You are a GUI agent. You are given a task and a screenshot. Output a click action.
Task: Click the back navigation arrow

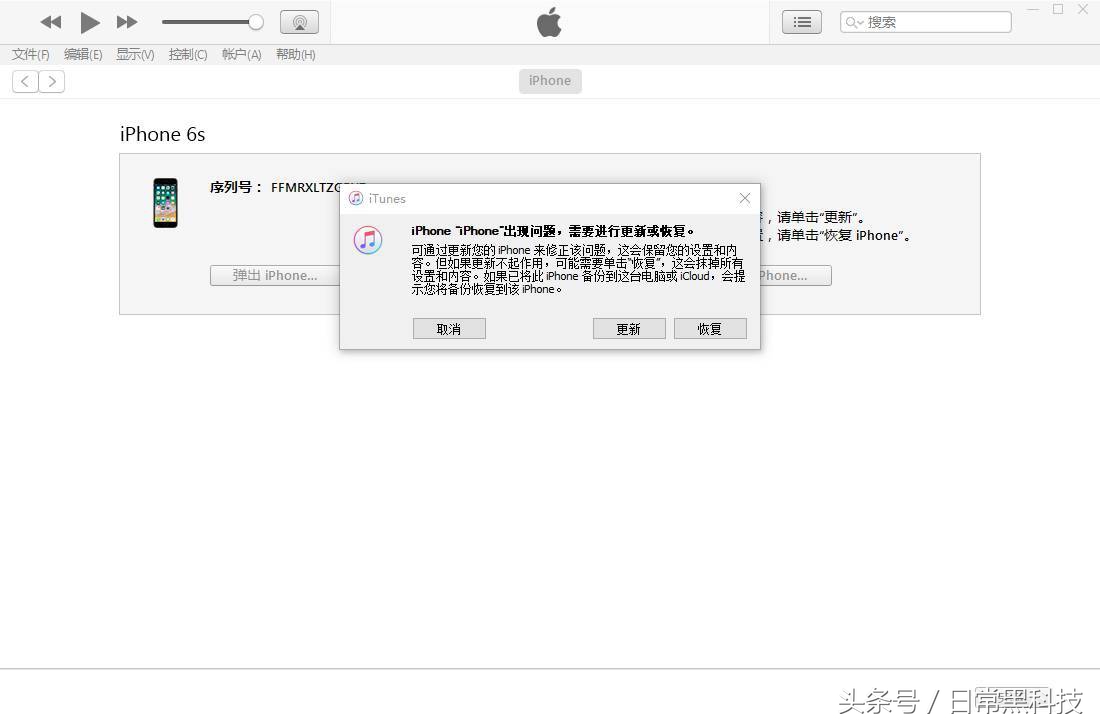[x=24, y=81]
